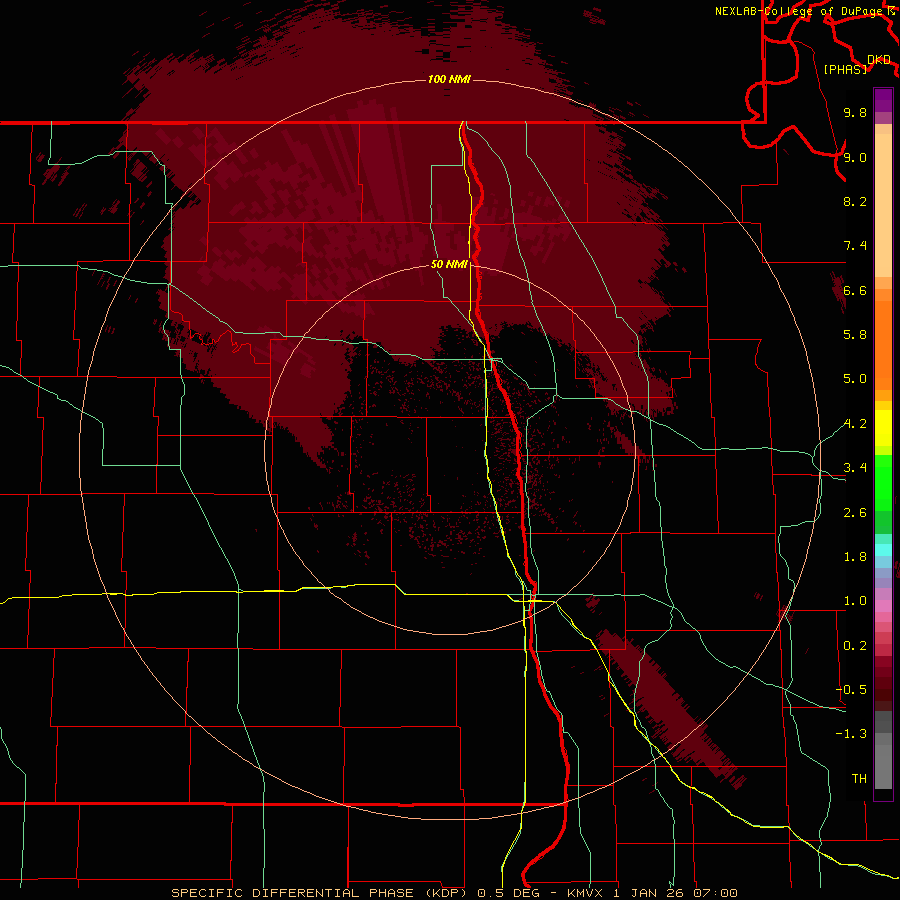Image resolution: width=900 pixels, height=900 pixels.
Task: Pick the yellow segment of the color scale
Action: pyautogui.click(x=883, y=428)
